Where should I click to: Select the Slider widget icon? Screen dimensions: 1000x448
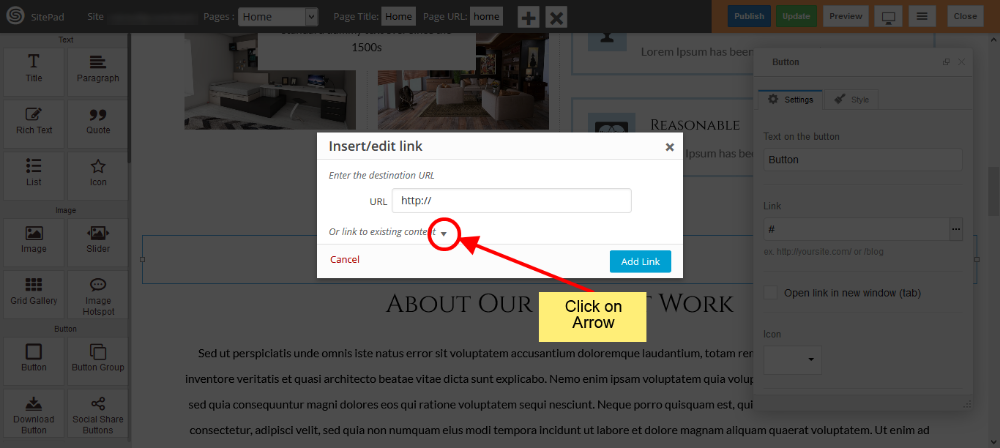point(98,233)
